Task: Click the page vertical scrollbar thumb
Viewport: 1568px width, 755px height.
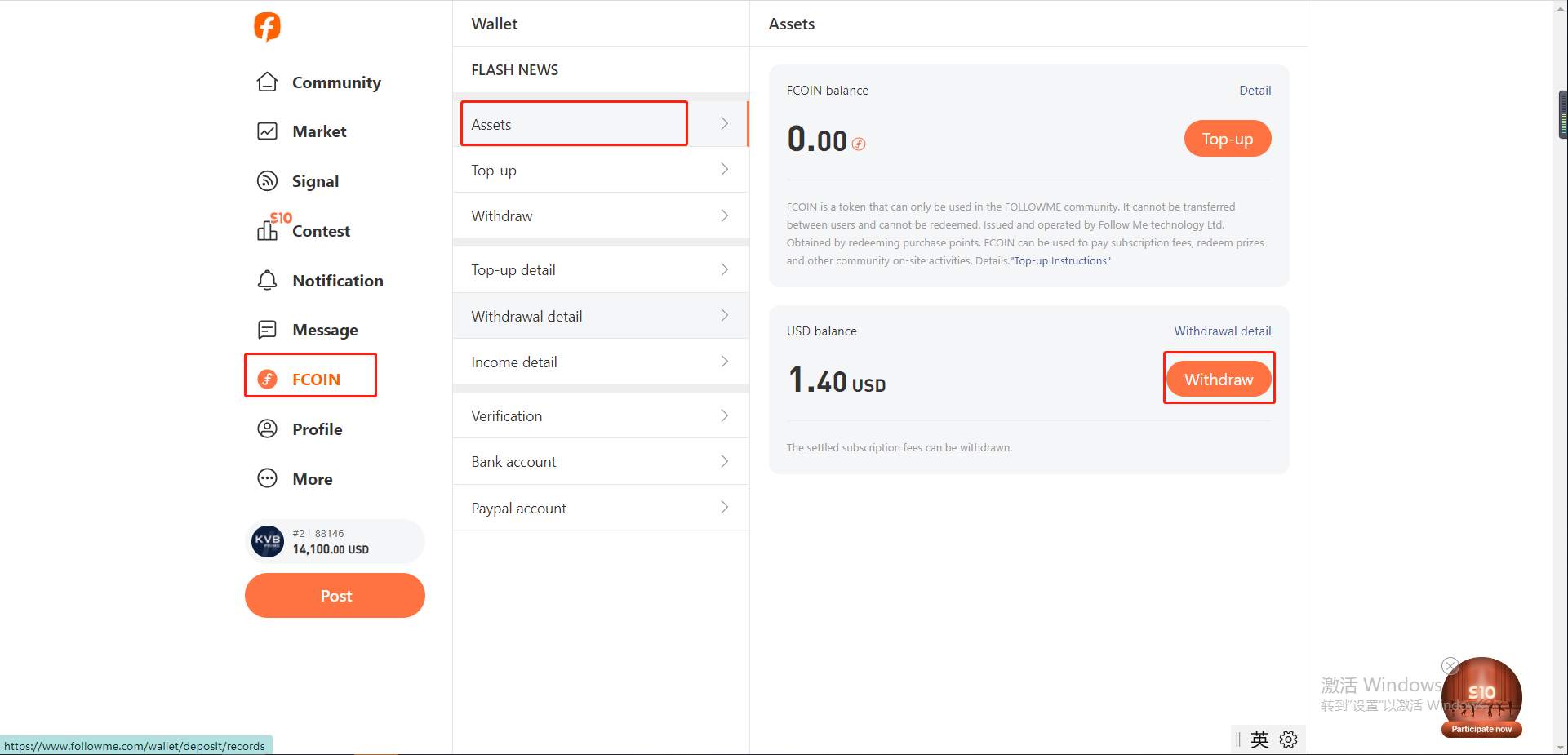Action: click(x=1561, y=114)
